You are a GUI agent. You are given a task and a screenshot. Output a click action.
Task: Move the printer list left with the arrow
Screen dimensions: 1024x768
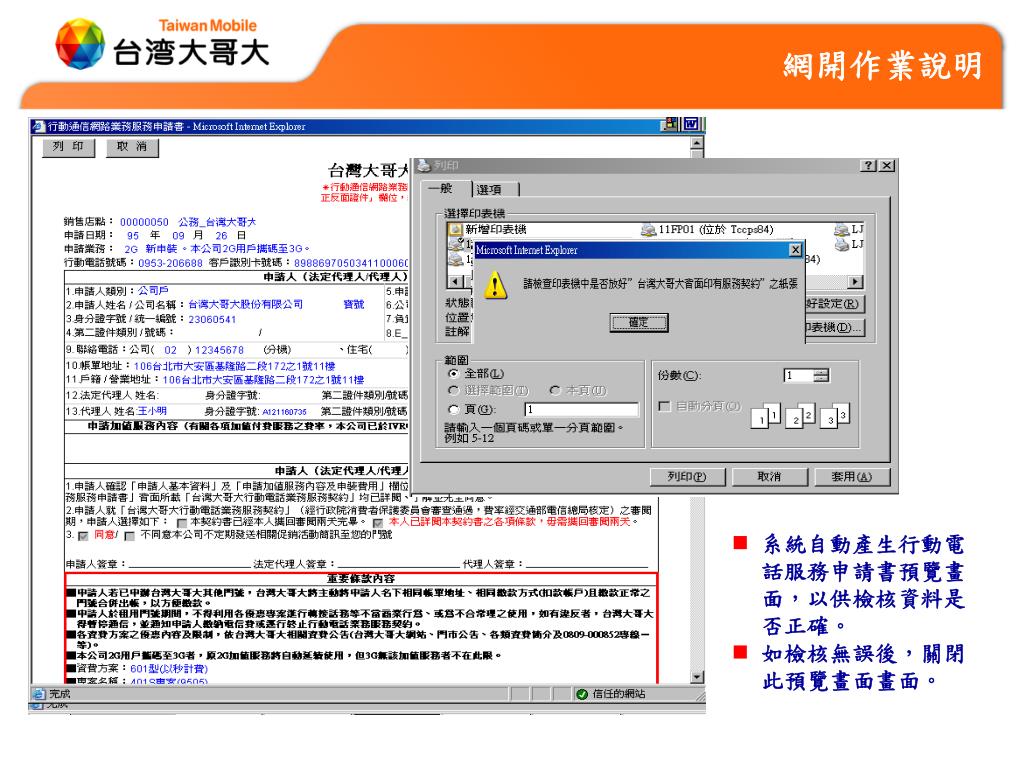tap(454, 281)
